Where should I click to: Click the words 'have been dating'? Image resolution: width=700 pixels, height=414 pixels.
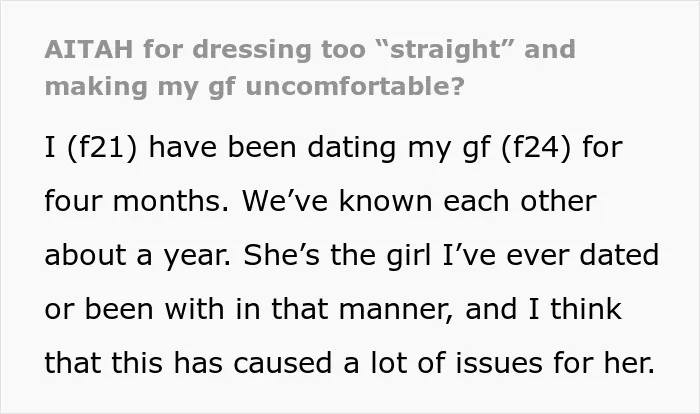point(272,147)
